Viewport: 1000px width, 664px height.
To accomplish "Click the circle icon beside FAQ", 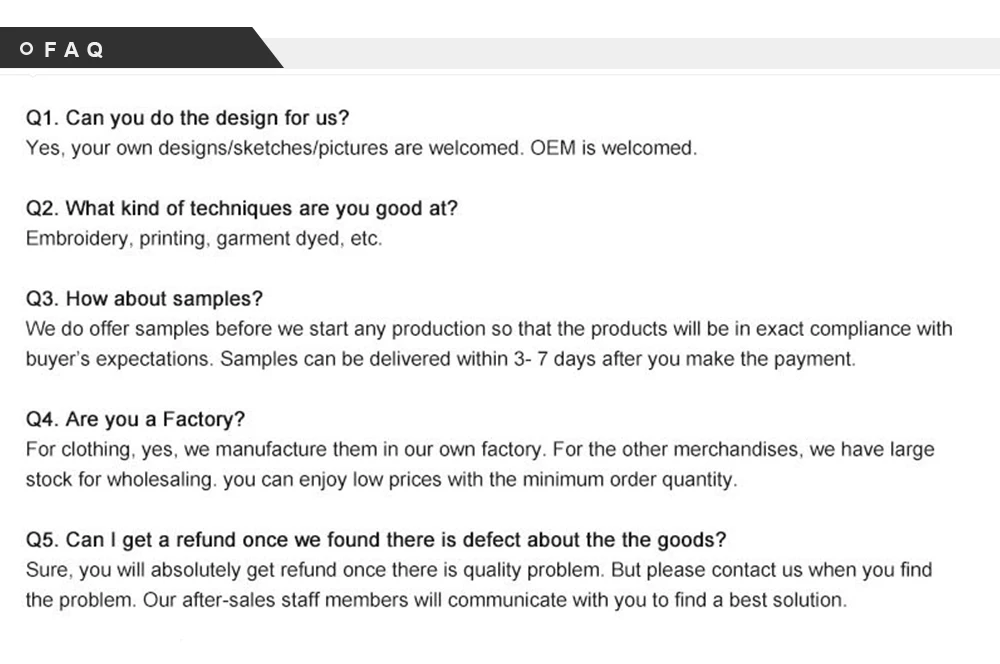I will pyautogui.click(x=27, y=50).
